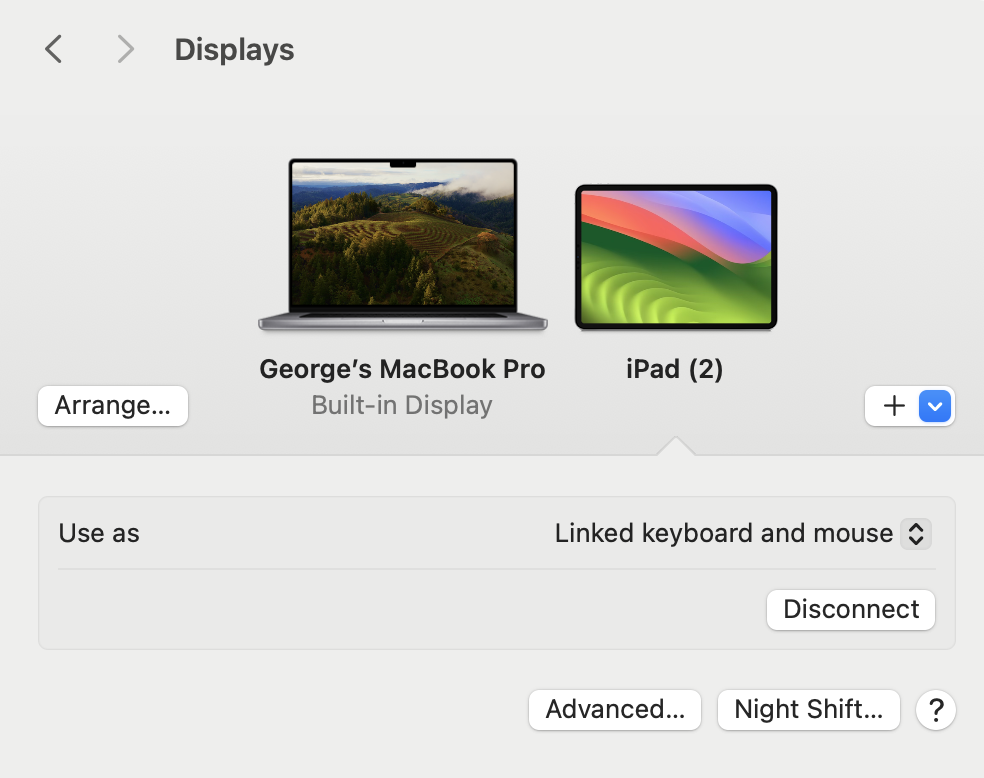
Task: Expand the blue chevron next to plus
Action: (x=935, y=406)
